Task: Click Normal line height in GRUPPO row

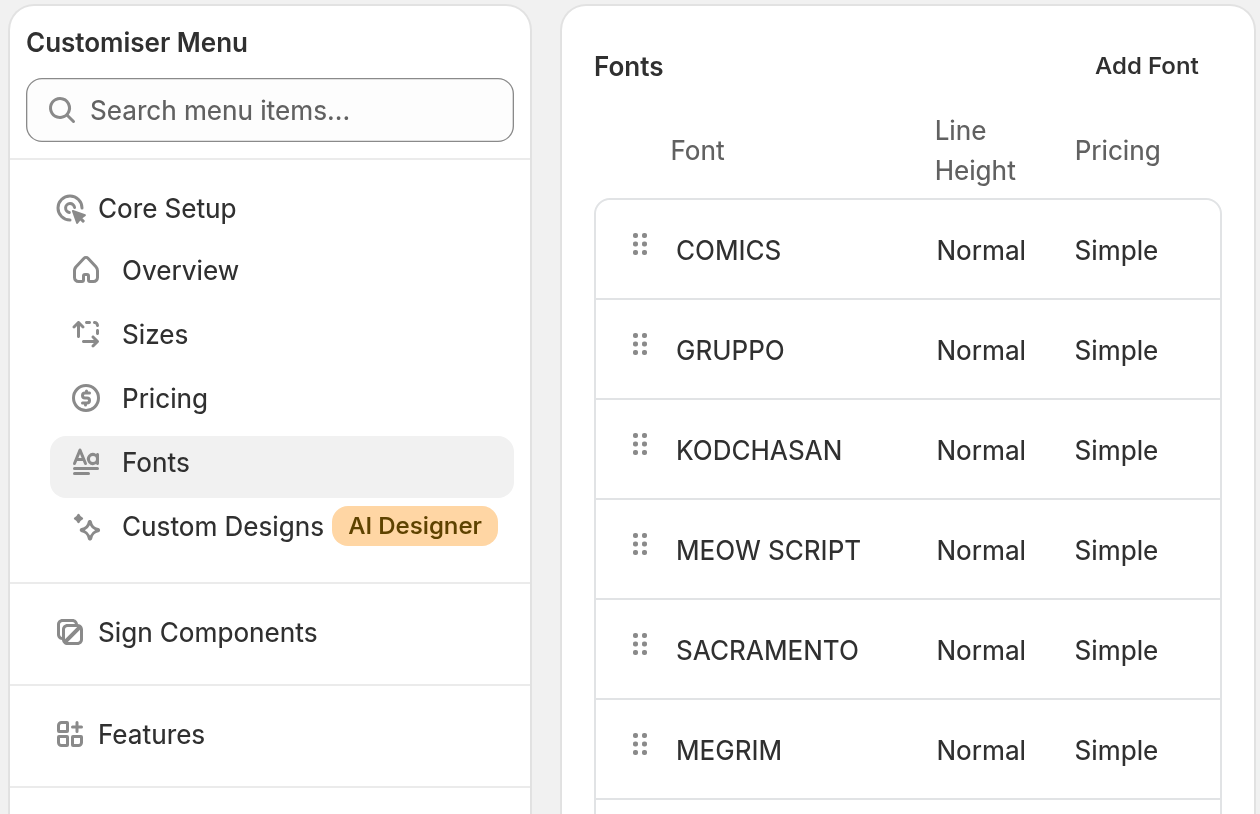Action: pyautogui.click(x=981, y=350)
